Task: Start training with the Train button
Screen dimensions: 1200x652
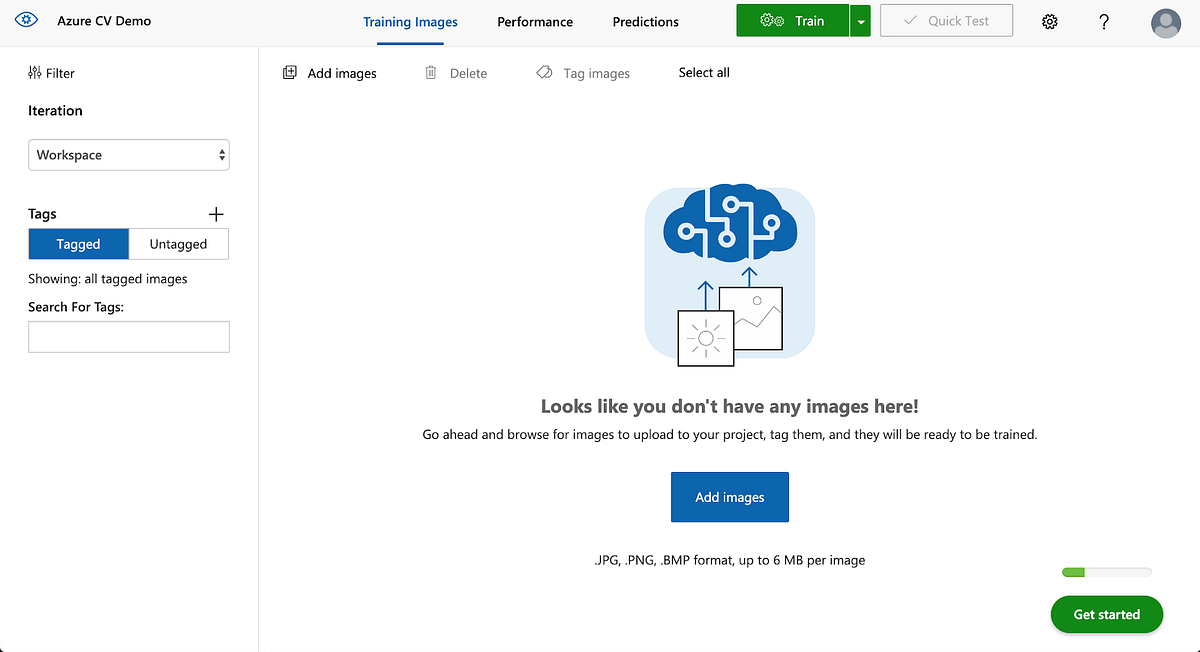Action: point(791,20)
